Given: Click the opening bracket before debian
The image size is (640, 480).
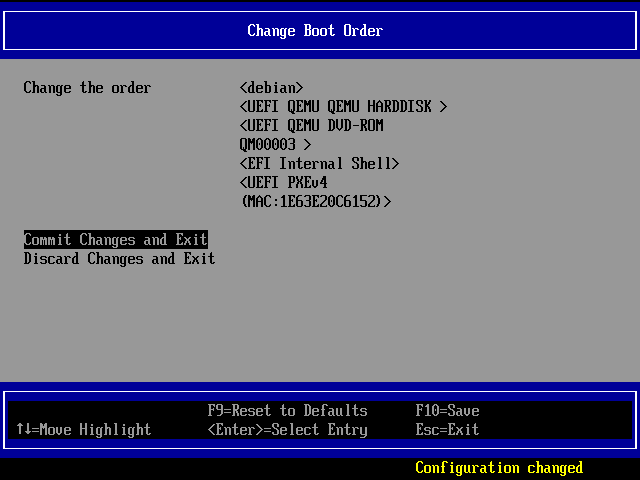Looking at the screenshot, I should pyautogui.click(x=244, y=88).
